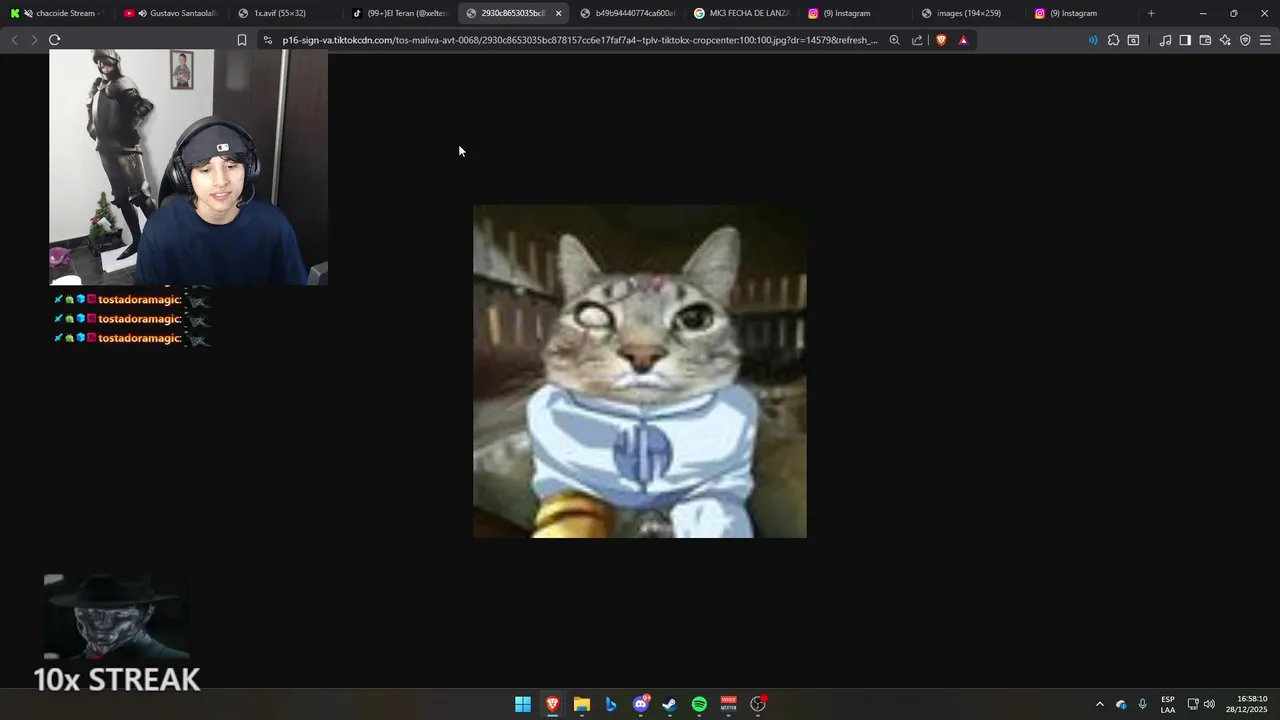The image size is (1280, 720).
Task: Bookmark this page with the bookmark icon
Action: tap(241, 40)
